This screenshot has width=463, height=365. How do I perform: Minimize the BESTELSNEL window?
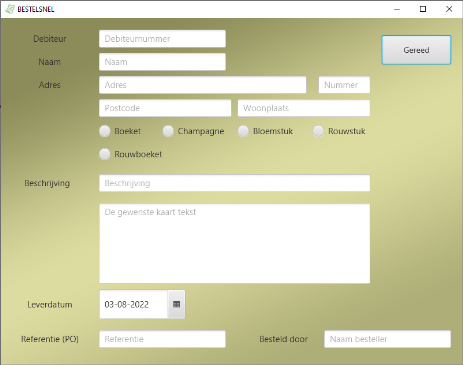click(397, 9)
